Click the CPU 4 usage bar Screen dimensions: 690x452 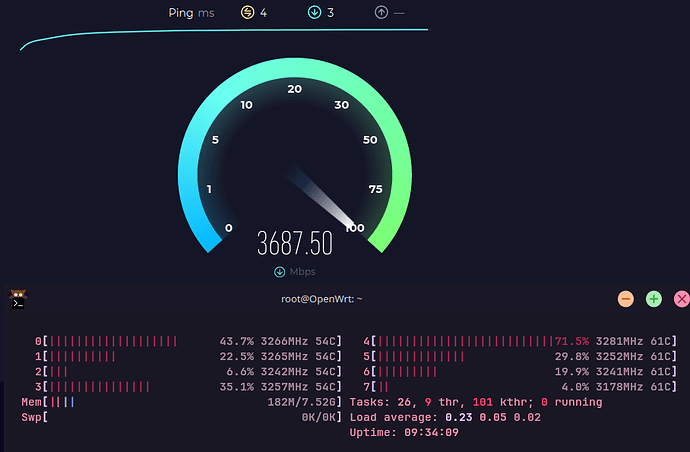(x=465, y=342)
